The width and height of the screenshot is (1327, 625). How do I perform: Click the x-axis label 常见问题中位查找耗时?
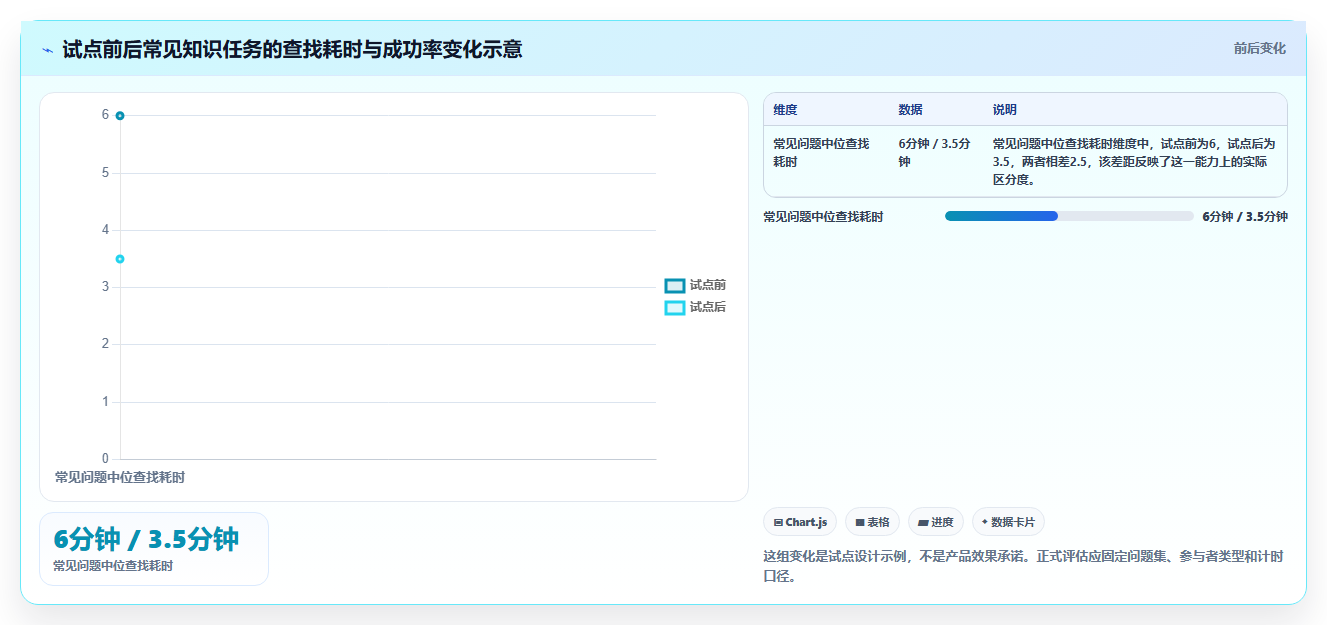tap(120, 478)
